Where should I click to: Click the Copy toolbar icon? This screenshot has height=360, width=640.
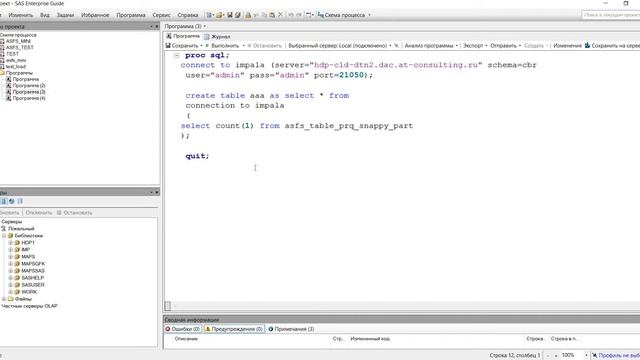coord(264,15)
